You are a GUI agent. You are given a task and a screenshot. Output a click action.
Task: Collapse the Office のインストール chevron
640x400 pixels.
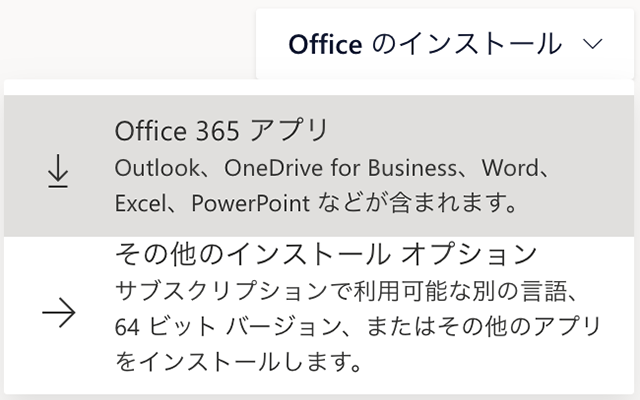pyautogui.click(x=592, y=44)
